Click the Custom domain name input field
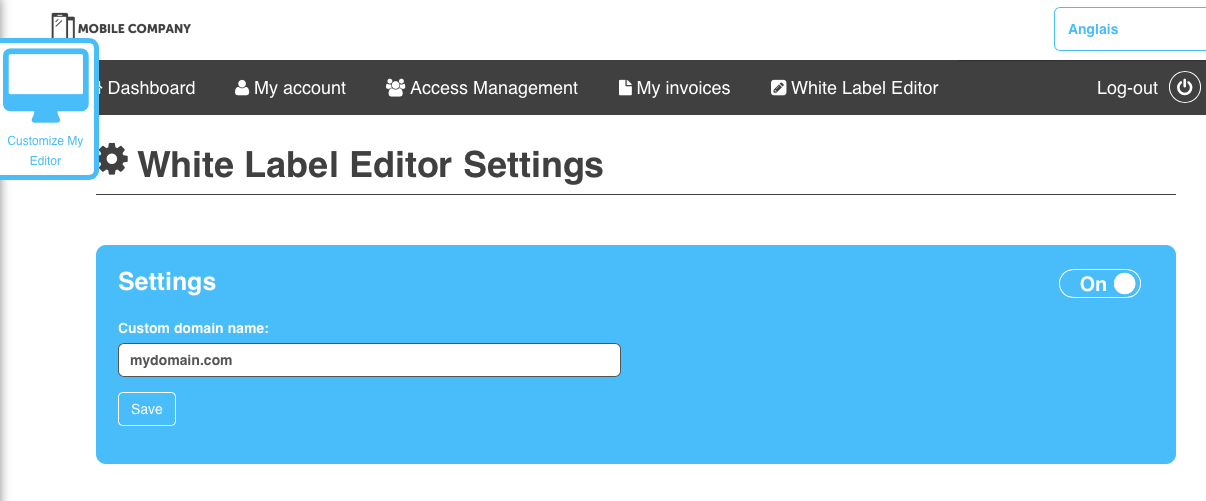1206x501 pixels. click(x=369, y=360)
